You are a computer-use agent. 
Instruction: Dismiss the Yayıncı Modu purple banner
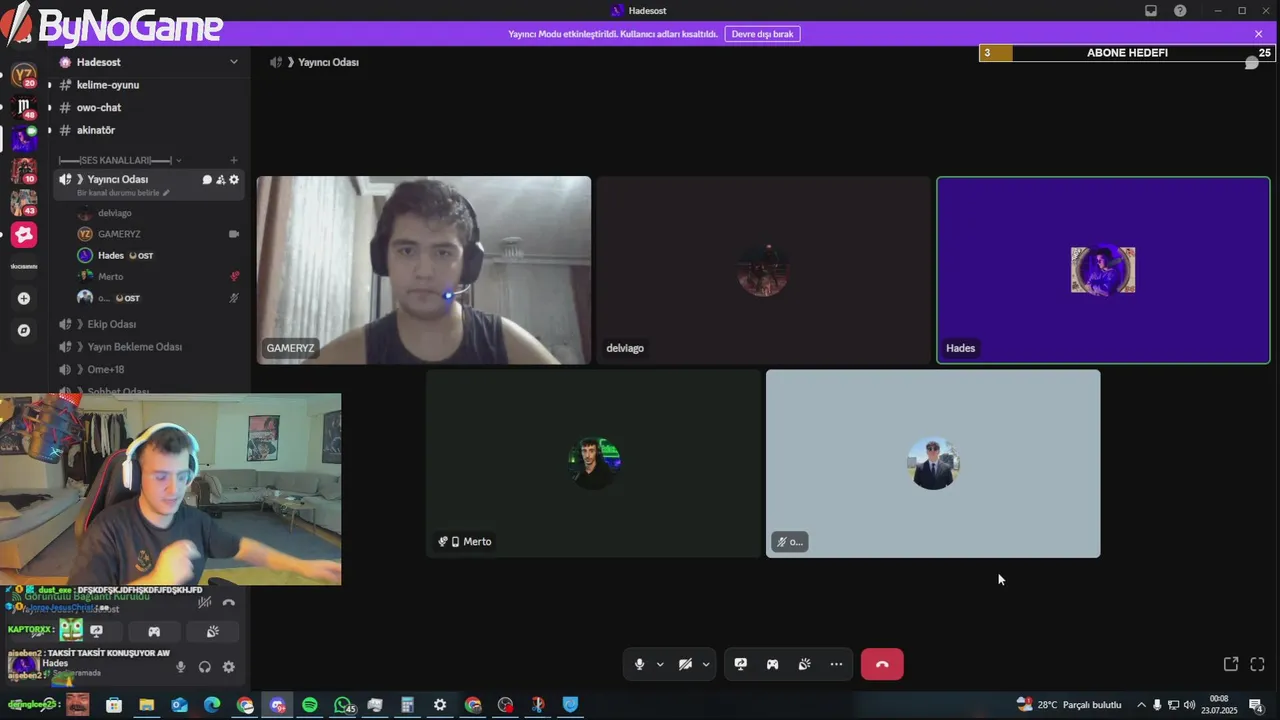coord(1259,34)
